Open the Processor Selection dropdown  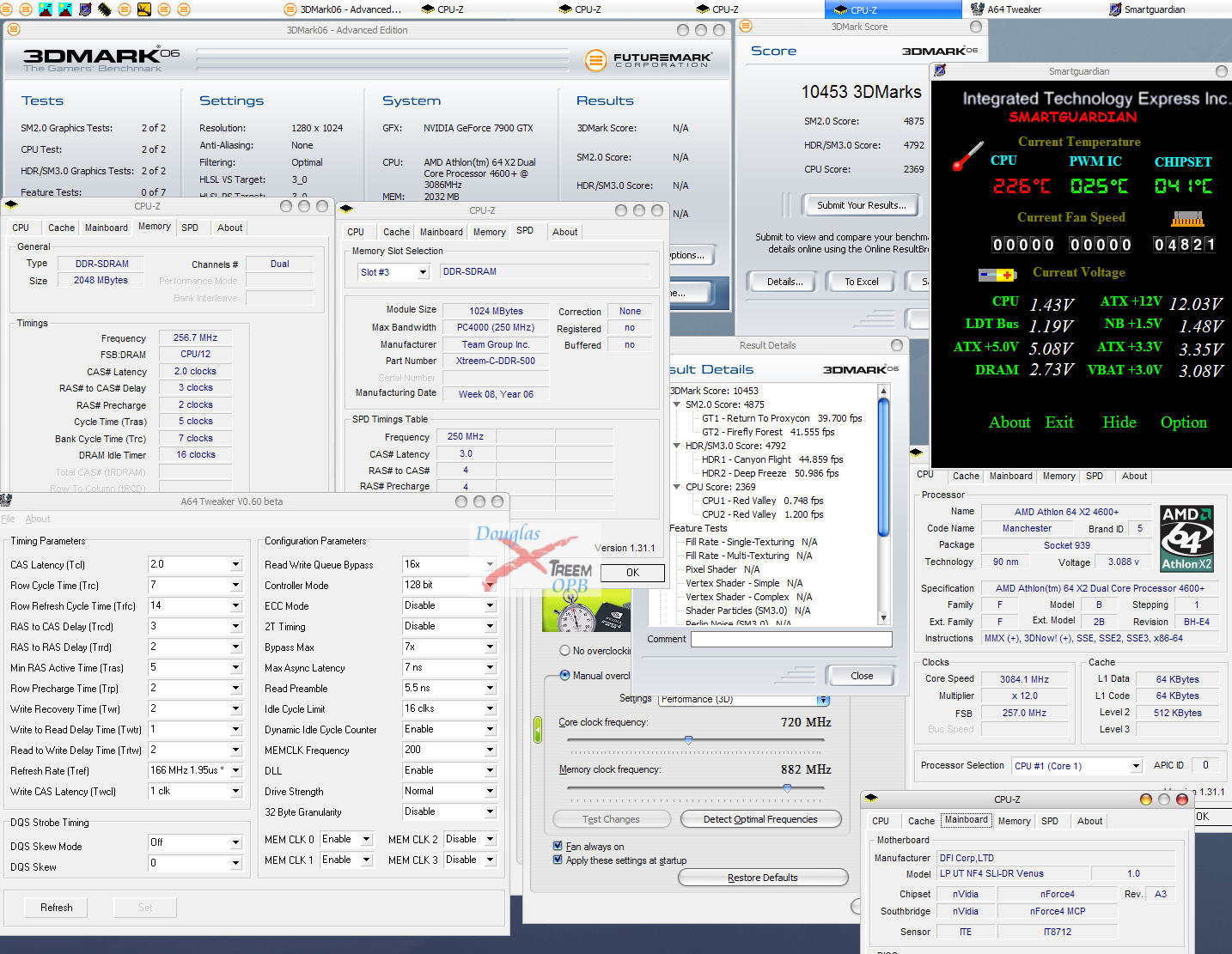pyautogui.click(x=1136, y=766)
